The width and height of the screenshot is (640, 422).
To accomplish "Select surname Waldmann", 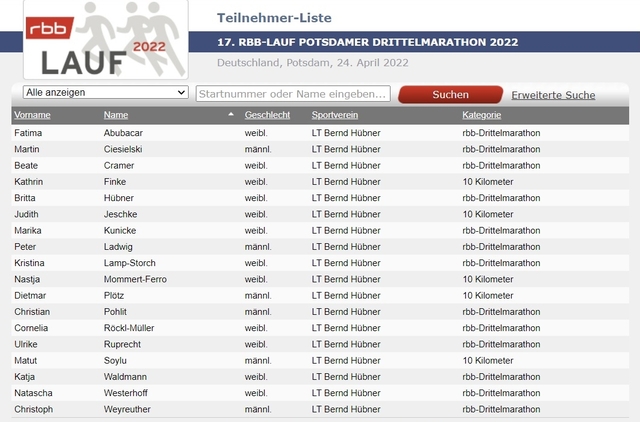I will 125,377.
